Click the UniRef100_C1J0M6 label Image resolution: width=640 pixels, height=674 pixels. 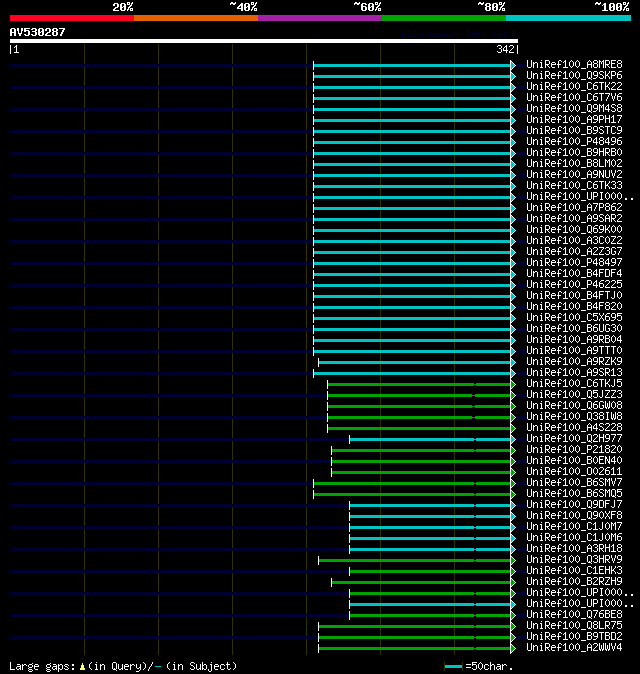574,537
